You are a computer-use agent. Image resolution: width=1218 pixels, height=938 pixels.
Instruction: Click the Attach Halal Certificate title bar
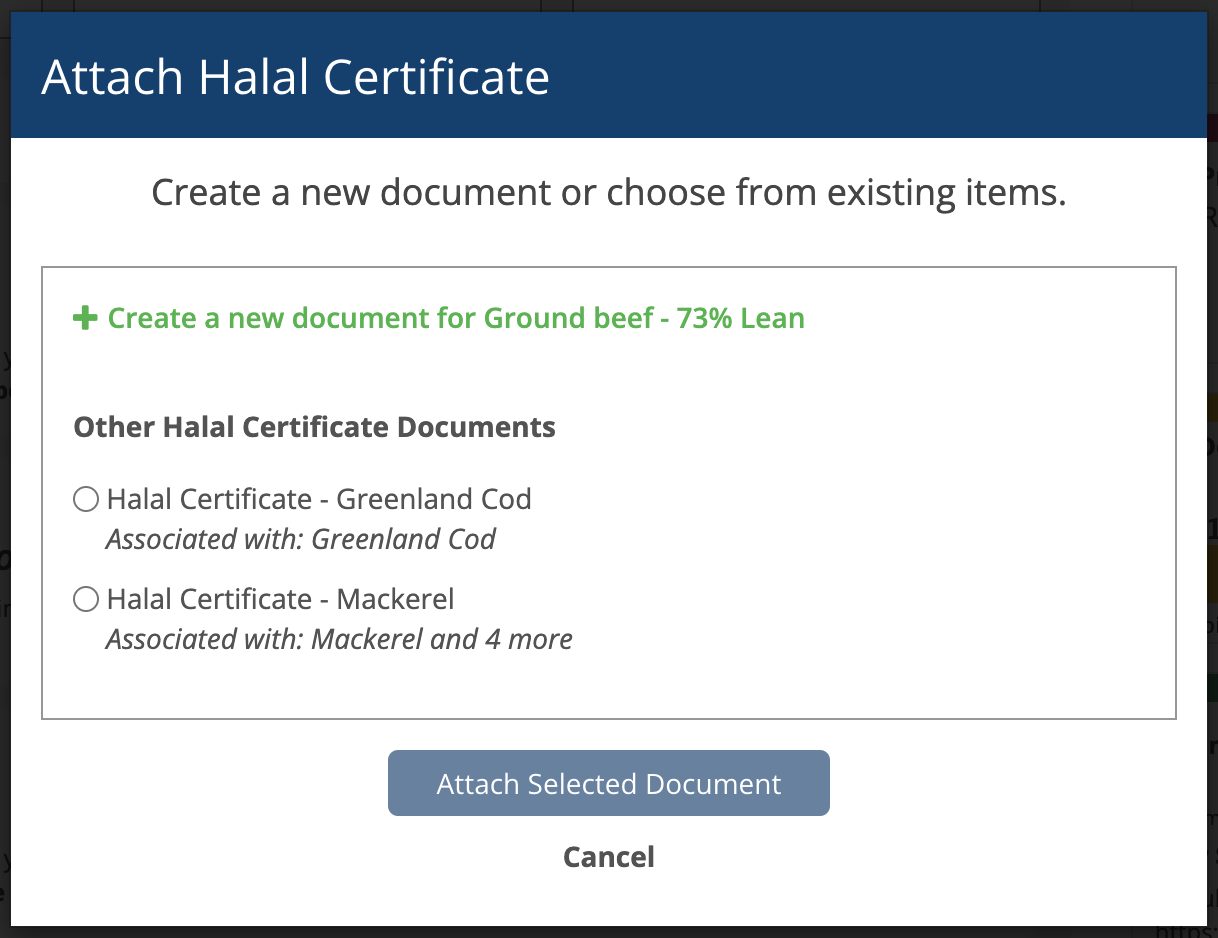(x=608, y=75)
